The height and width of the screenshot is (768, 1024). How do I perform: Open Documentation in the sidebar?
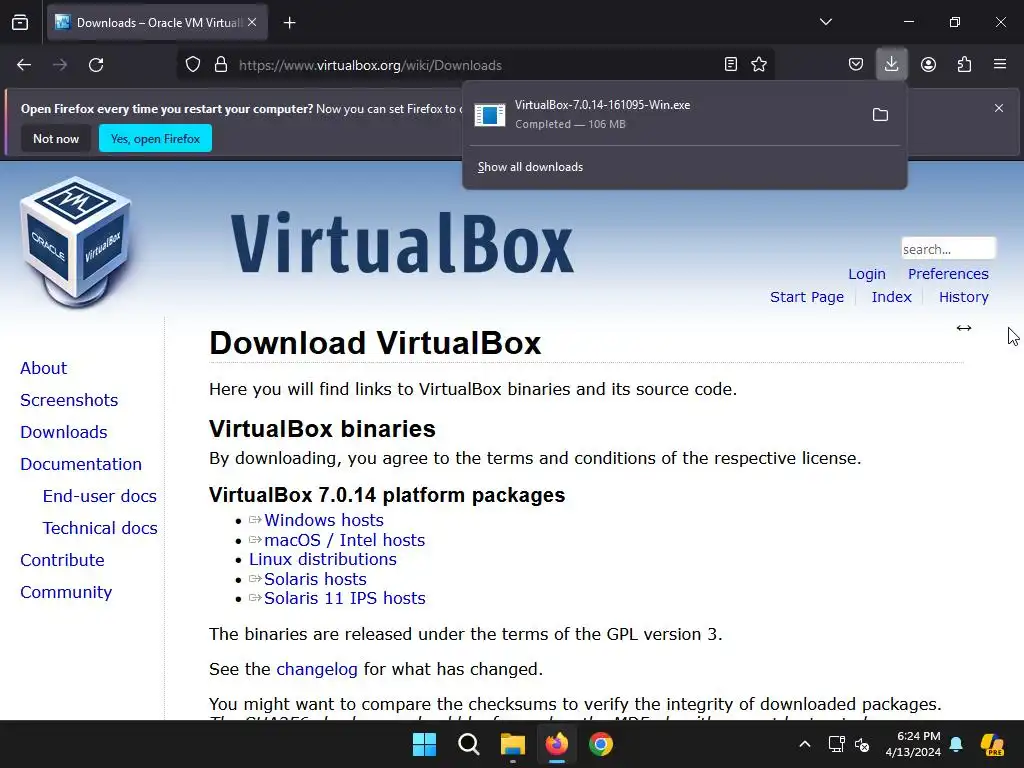point(80,464)
